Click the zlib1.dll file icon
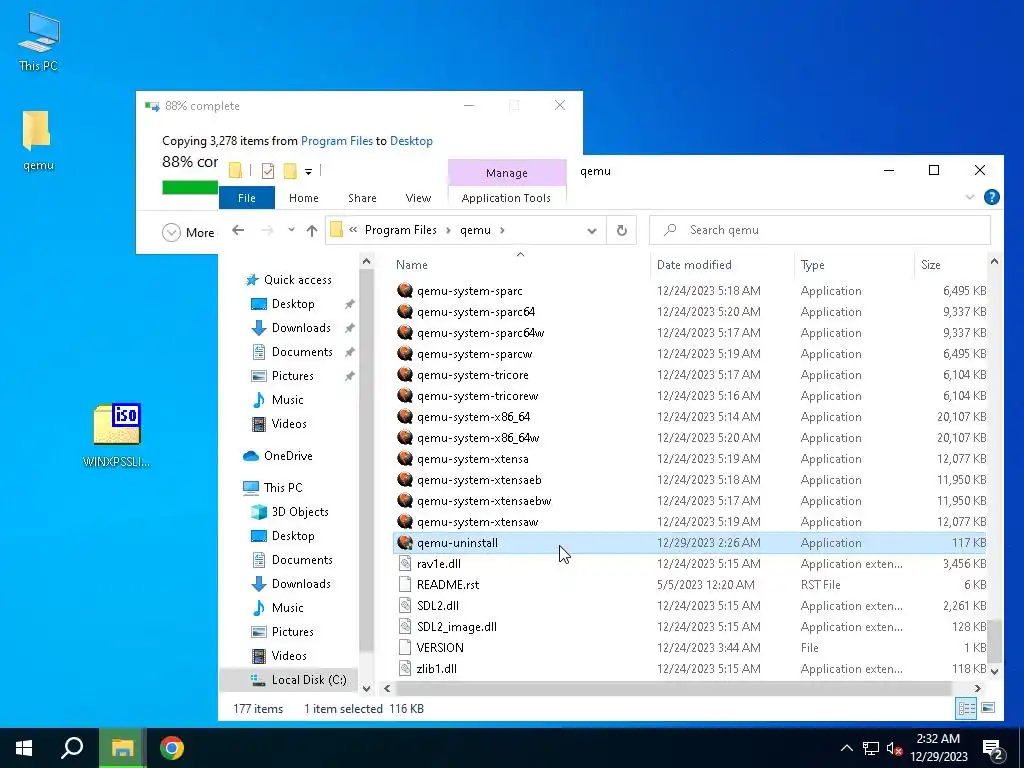 (x=405, y=669)
